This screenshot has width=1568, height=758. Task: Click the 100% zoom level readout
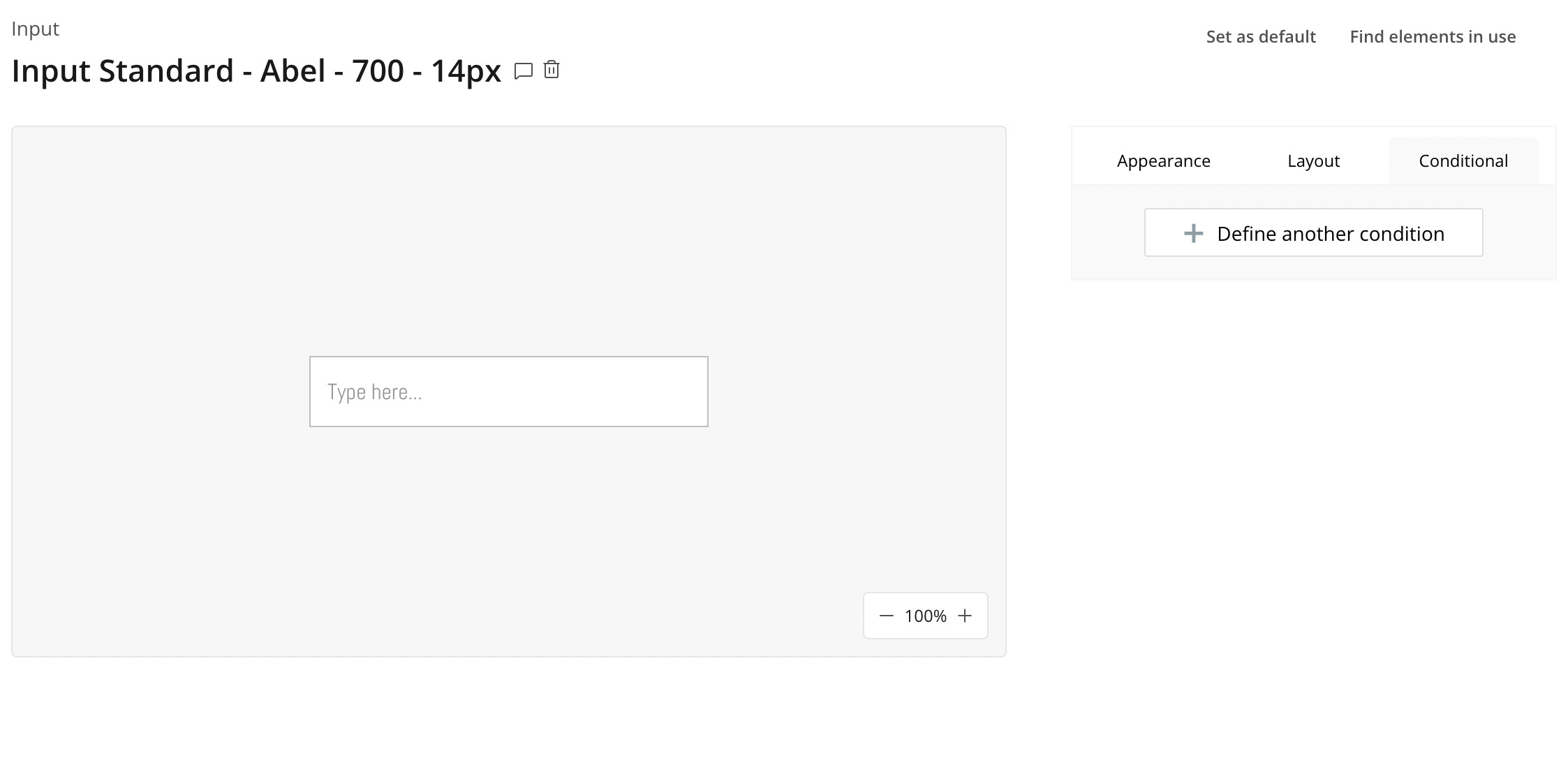(x=925, y=616)
